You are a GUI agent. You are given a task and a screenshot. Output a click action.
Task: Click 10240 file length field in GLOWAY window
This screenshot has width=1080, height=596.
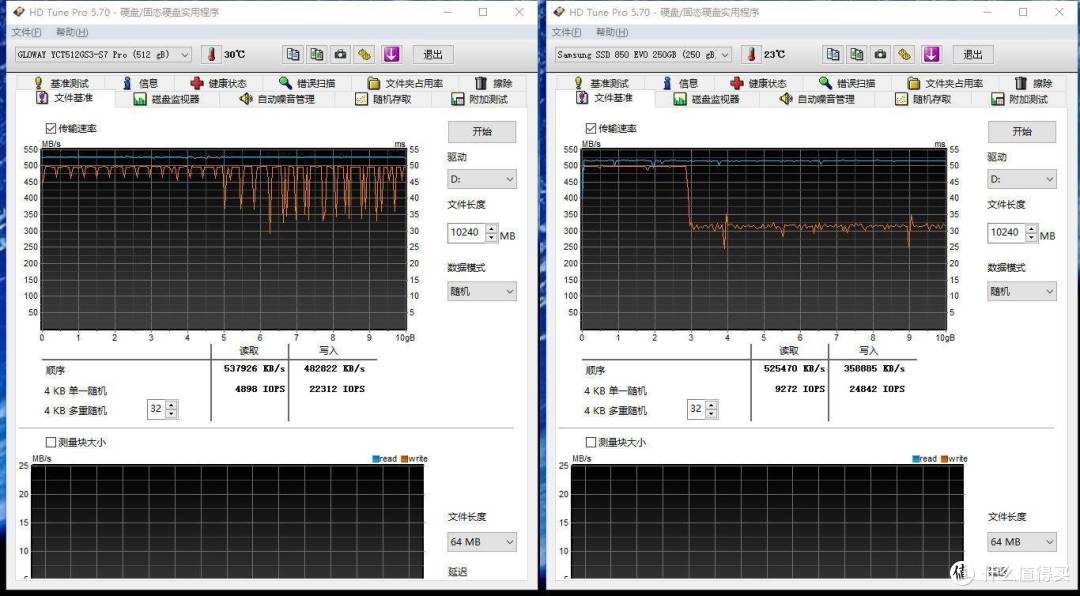point(466,233)
